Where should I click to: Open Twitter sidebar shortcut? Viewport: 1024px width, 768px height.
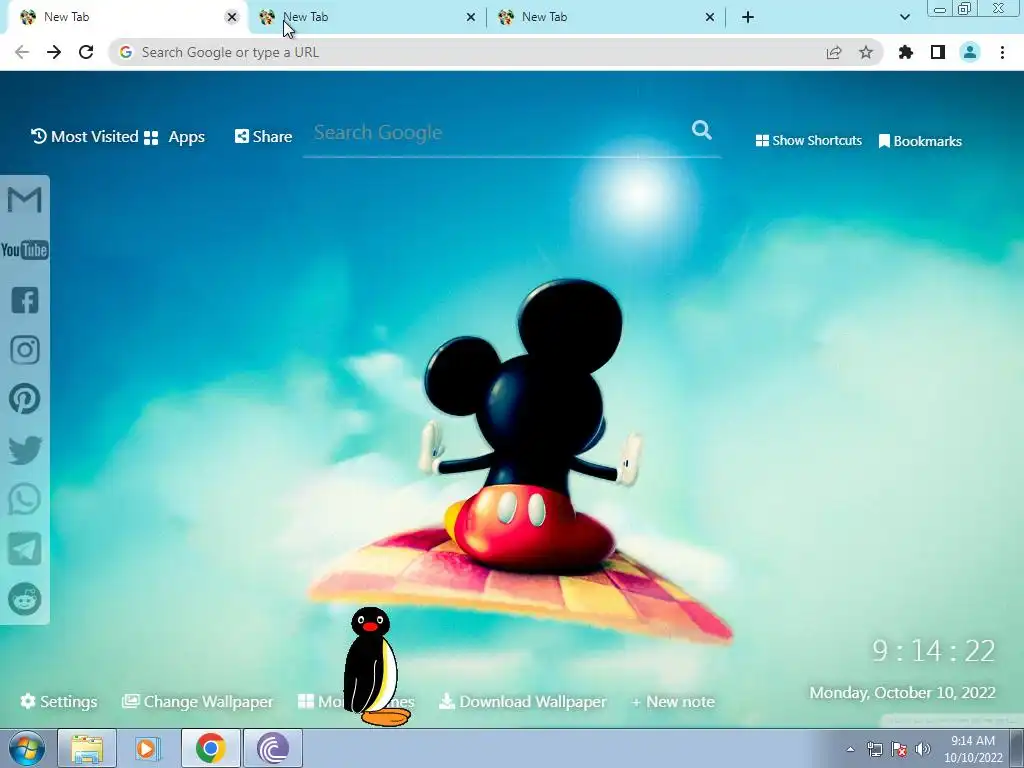[25, 450]
